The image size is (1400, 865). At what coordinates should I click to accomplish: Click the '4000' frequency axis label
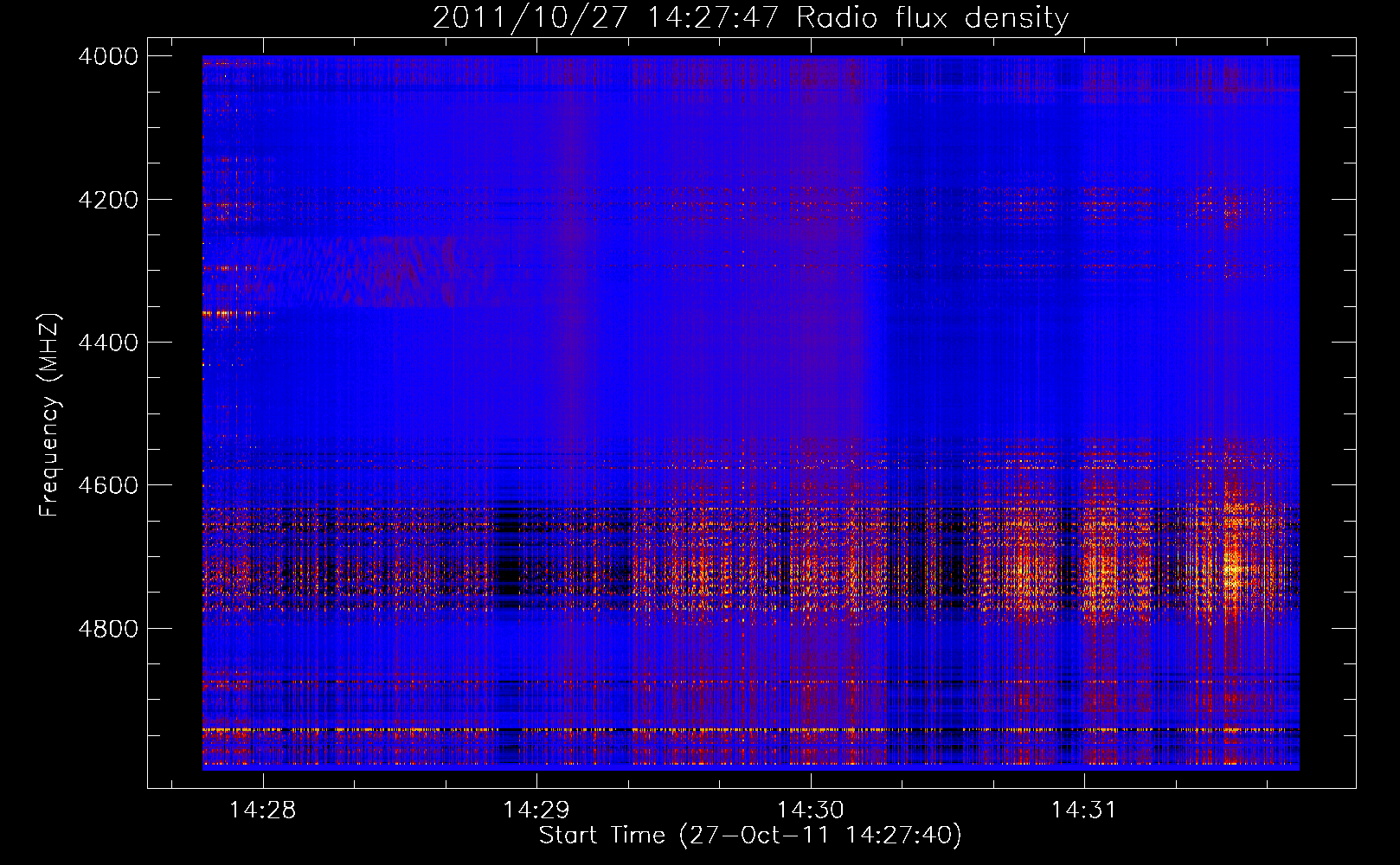(x=108, y=56)
